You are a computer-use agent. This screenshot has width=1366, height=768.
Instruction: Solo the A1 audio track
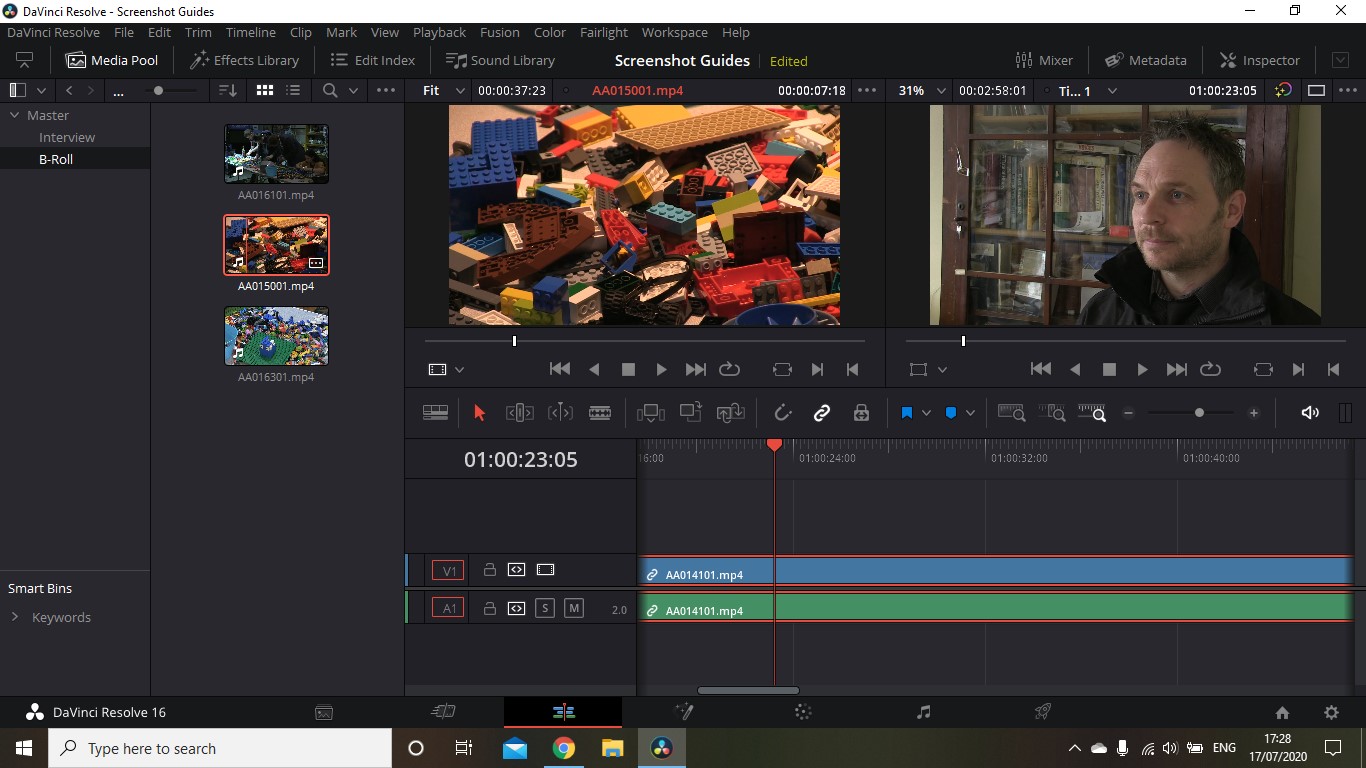[545, 608]
